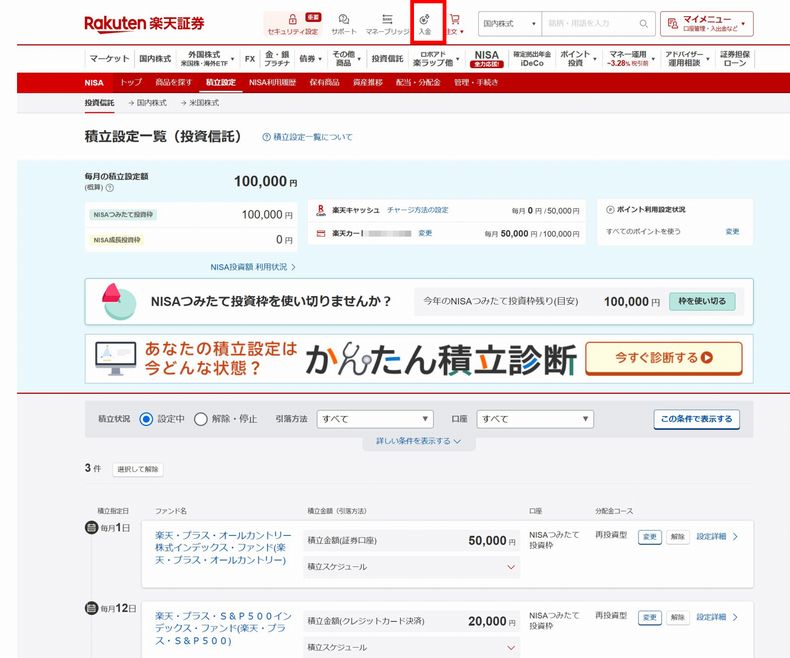
Task: Click the help icon beside 概算
Action: coord(110,187)
